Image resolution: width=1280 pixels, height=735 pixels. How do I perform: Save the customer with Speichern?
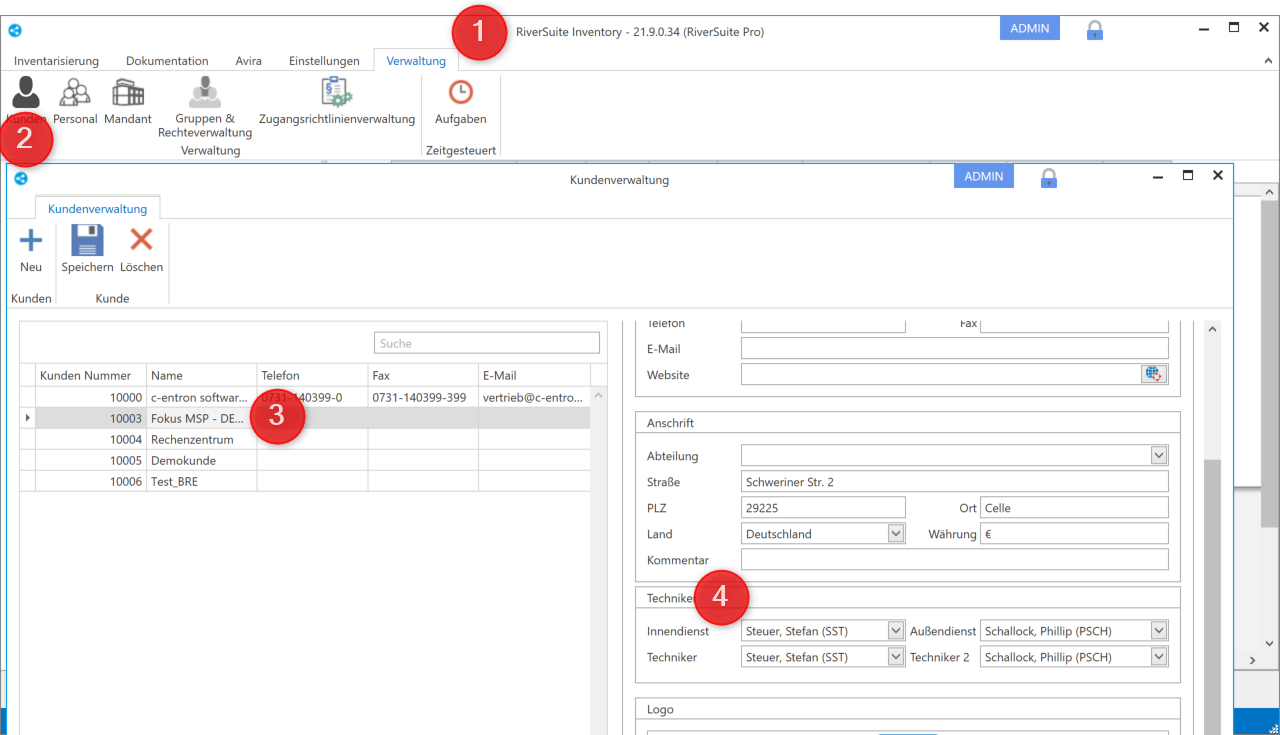point(87,250)
